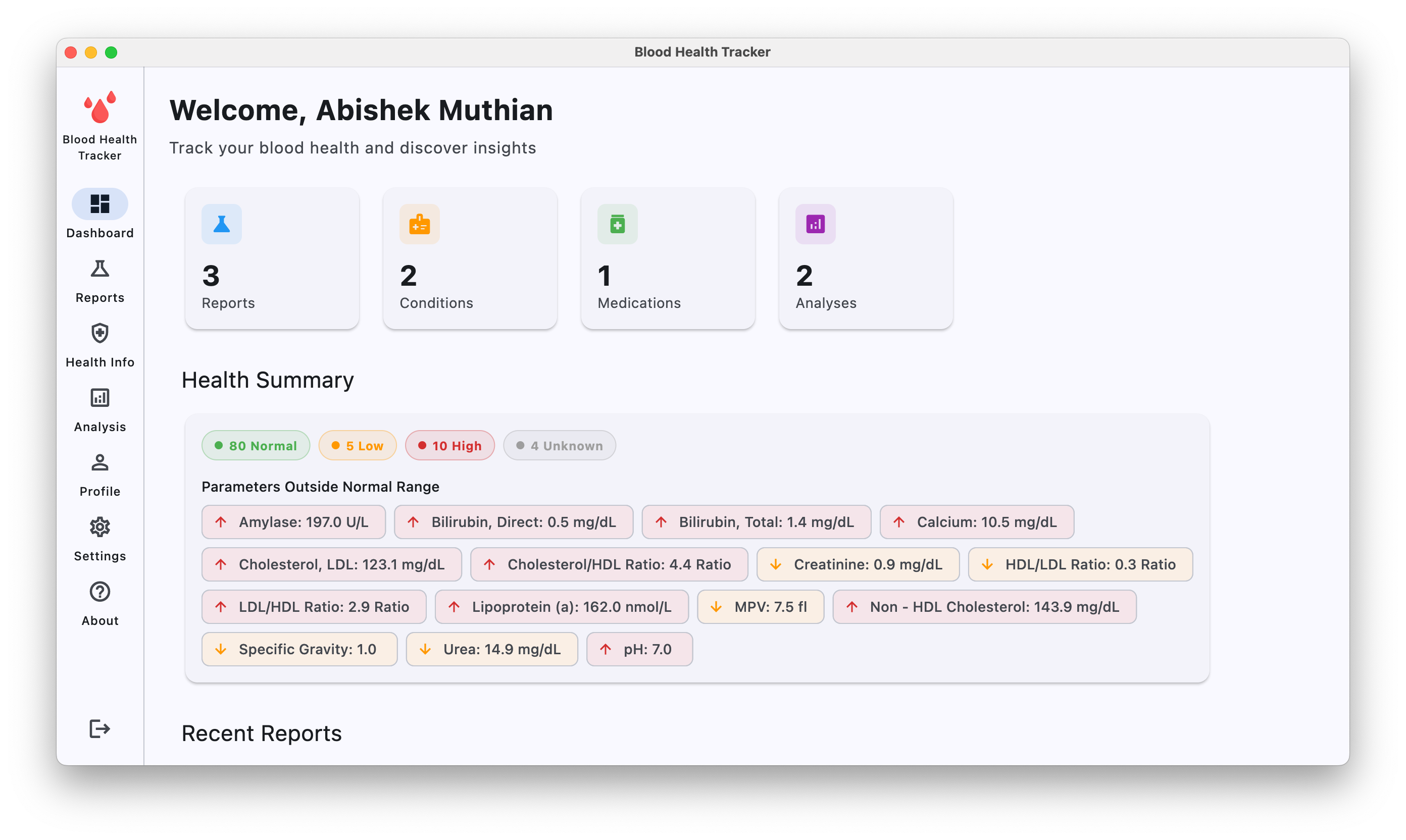The width and height of the screenshot is (1406, 840).
Task: Open the Health Info shield icon
Action: pyautogui.click(x=99, y=333)
